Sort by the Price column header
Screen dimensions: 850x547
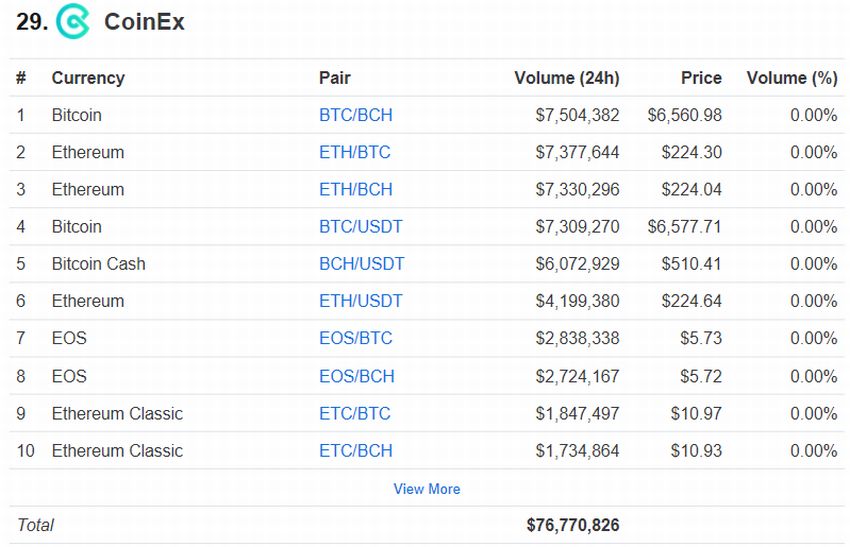point(701,78)
